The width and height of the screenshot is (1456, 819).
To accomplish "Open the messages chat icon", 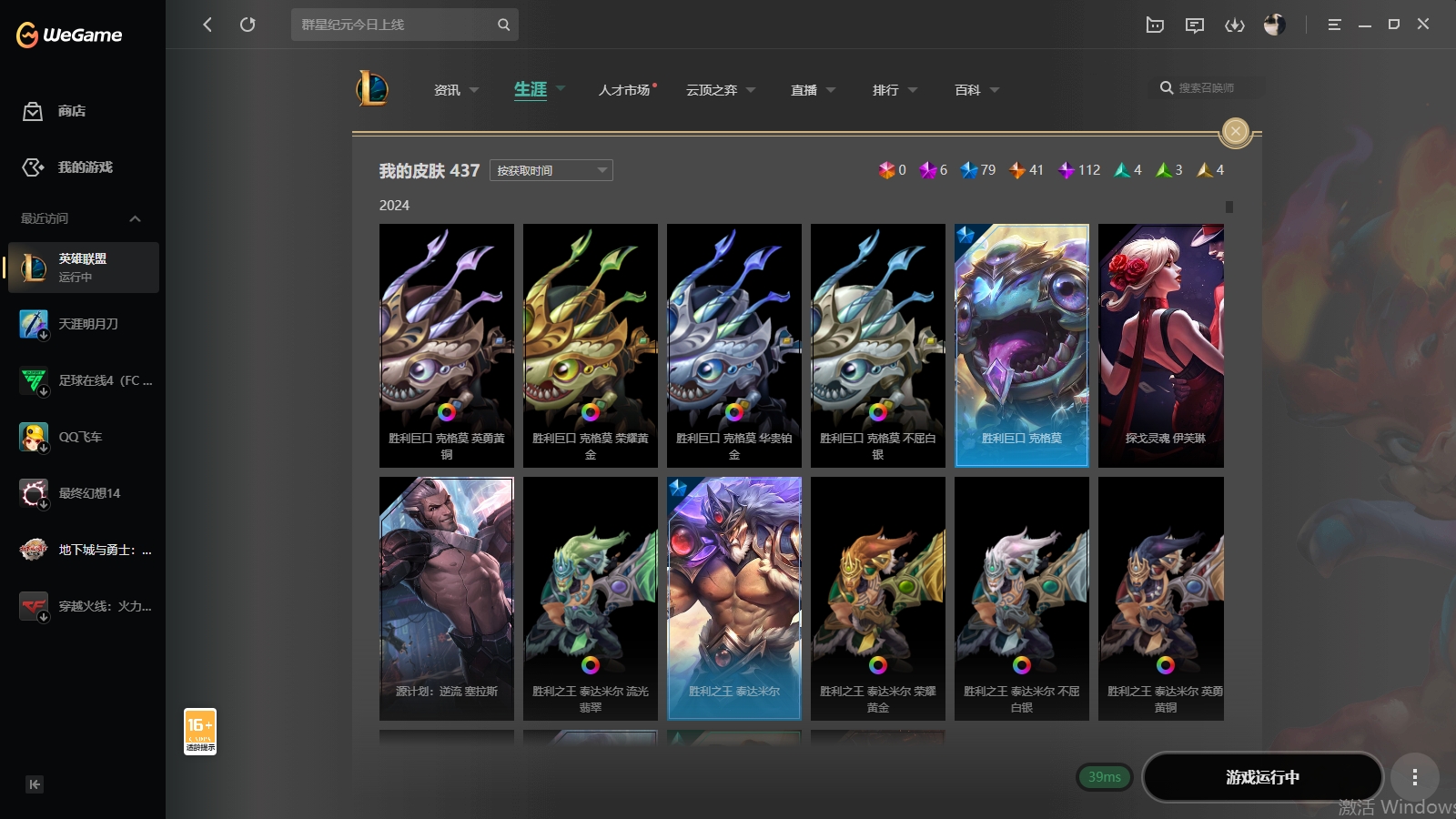I will pyautogui.click(x=1195, y=25).
